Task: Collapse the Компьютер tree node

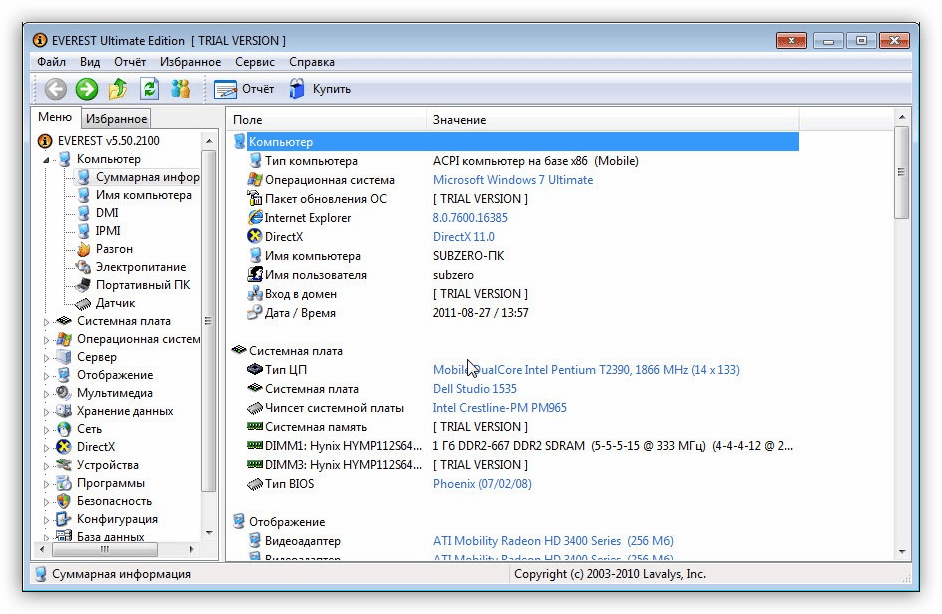Action: [x=46, y=160]
